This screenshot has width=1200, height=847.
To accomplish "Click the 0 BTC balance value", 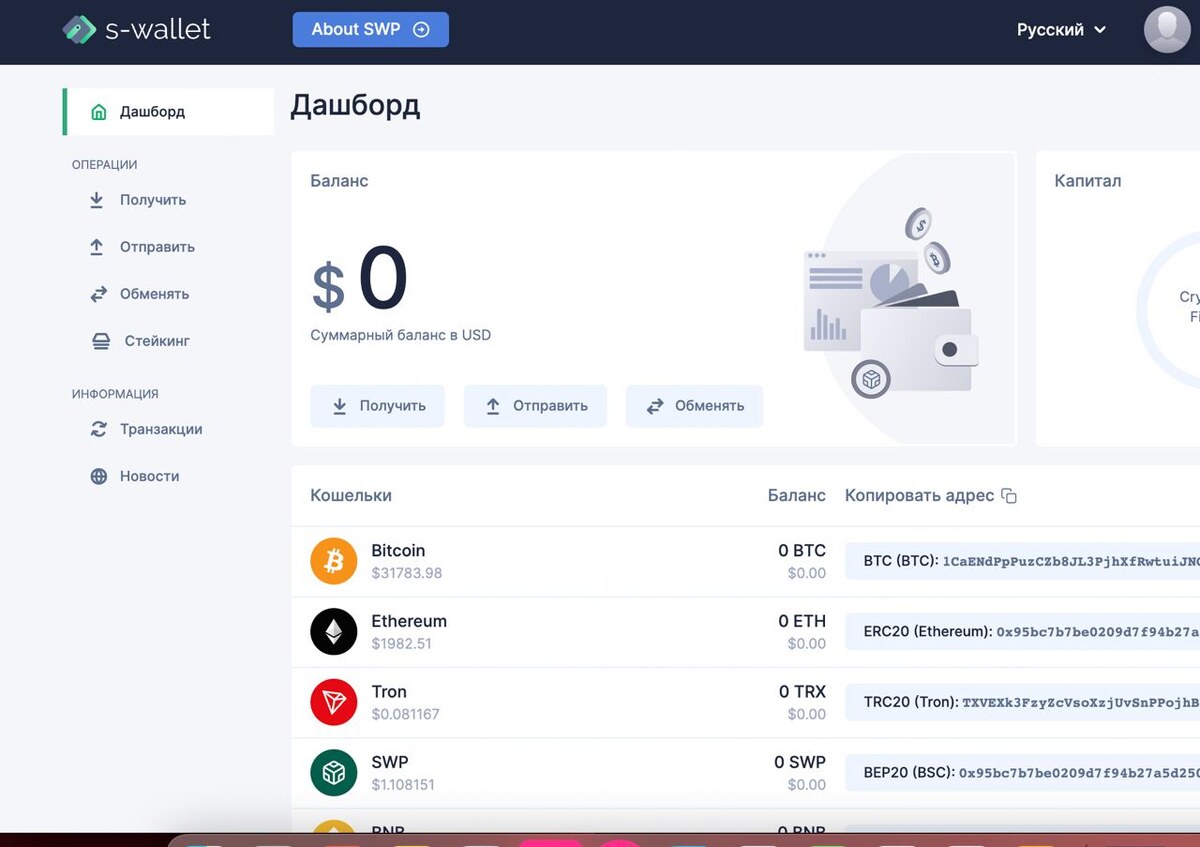I will [x=802, y=551].
